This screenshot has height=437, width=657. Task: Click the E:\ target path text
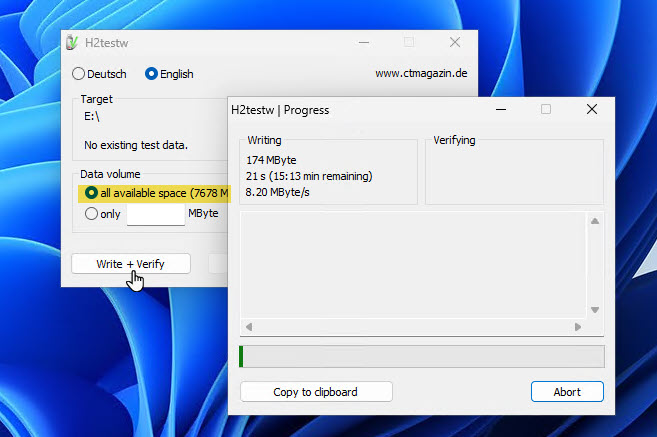pos(92,116)
